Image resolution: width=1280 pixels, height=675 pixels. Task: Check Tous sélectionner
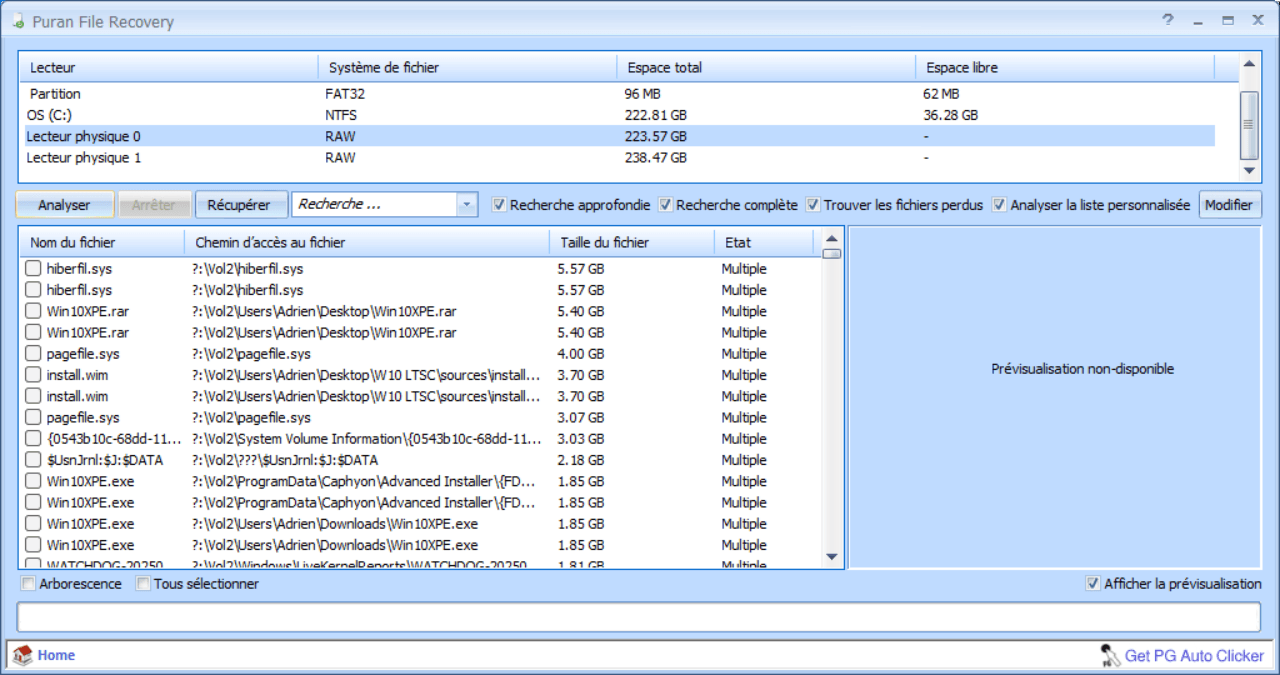pyautogui.click(x=143, y=584)
